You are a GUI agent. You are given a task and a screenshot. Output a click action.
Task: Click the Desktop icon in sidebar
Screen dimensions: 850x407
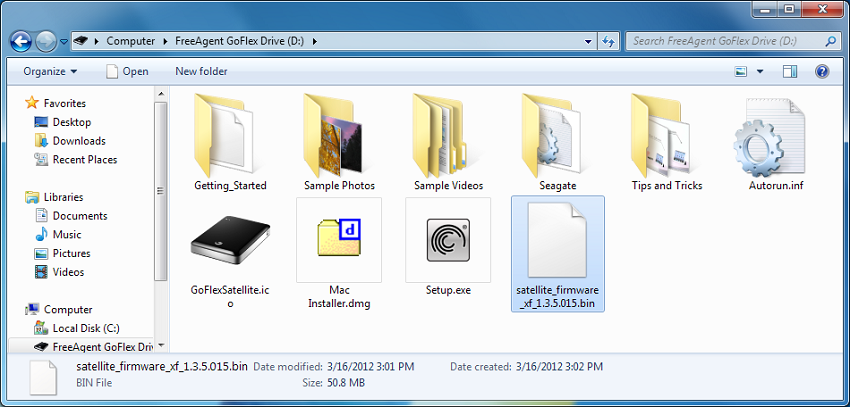[x=41, y=122]
